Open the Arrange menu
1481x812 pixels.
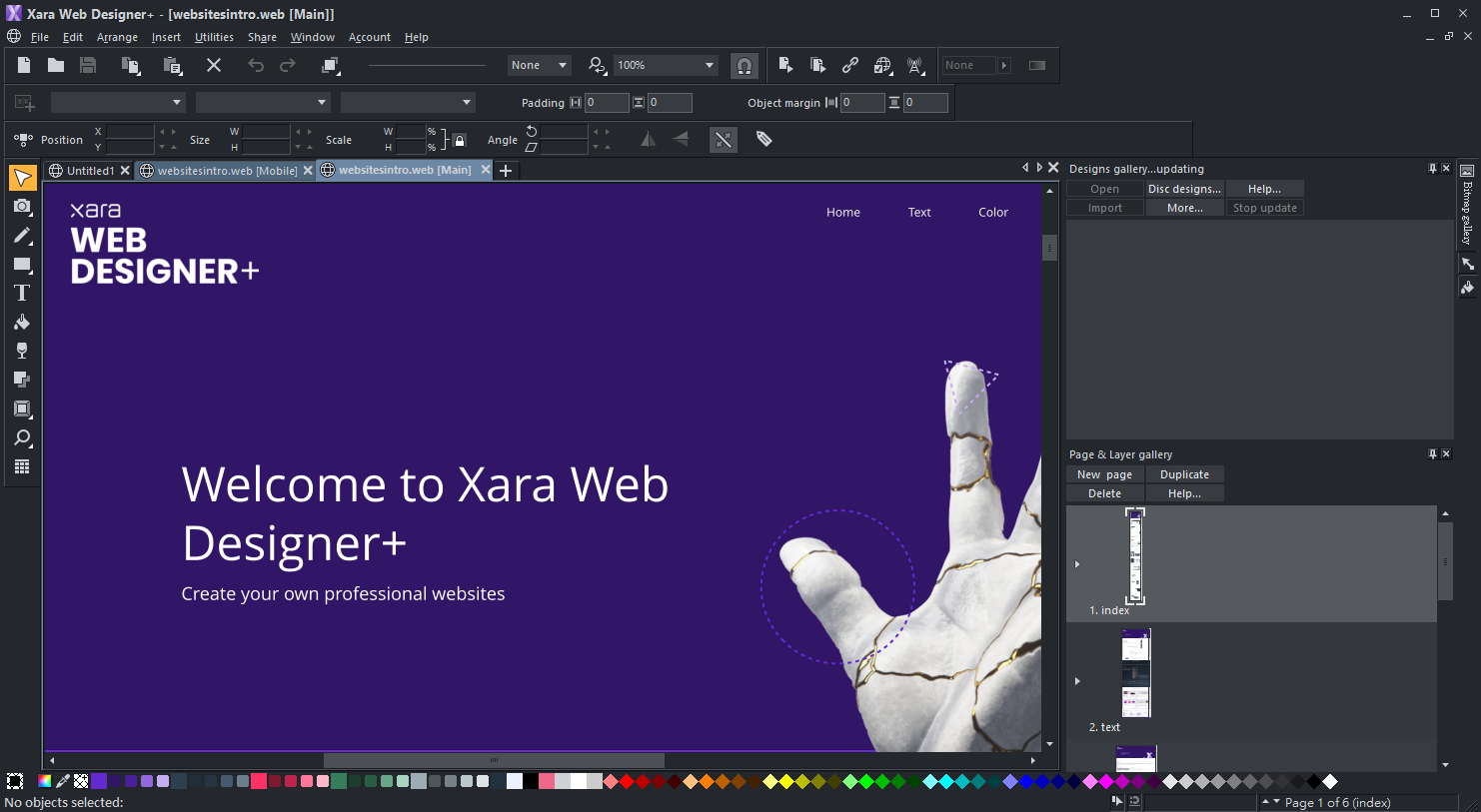[x=117, y=37]
